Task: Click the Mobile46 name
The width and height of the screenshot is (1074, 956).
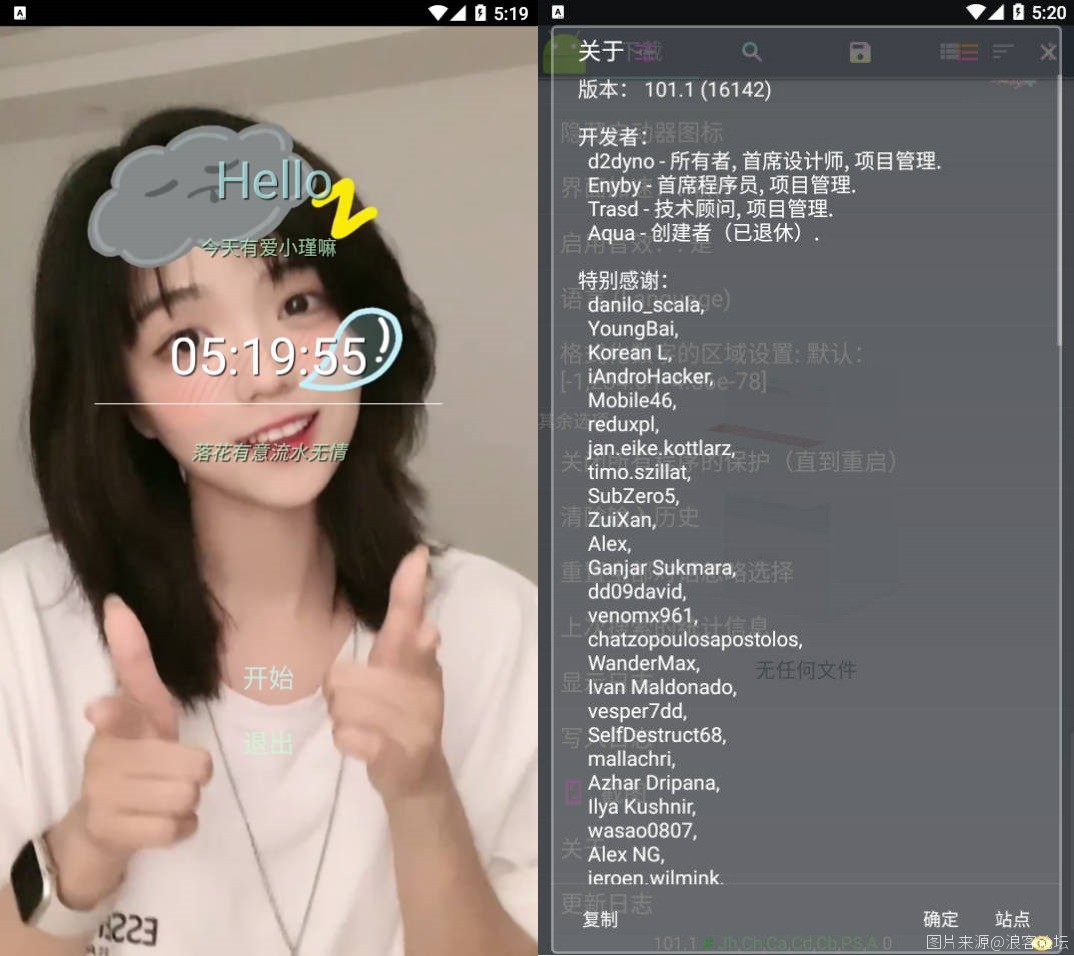Action: click(x=632, y=401)
